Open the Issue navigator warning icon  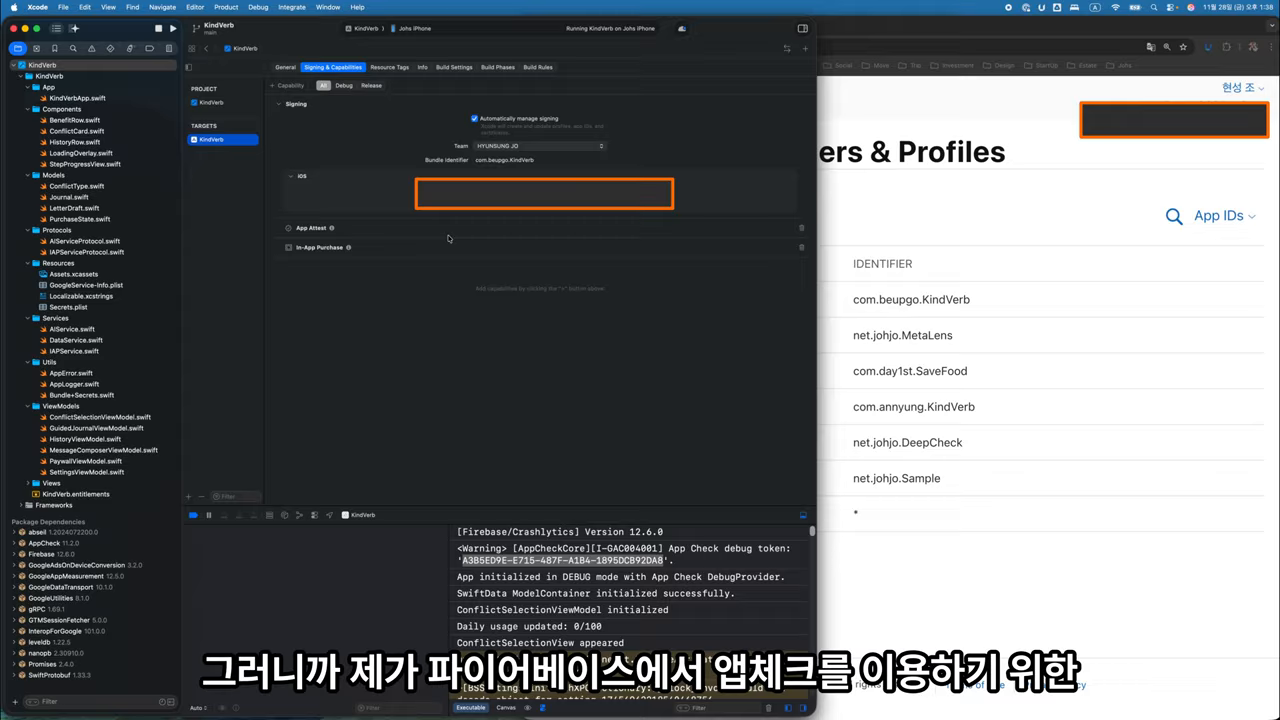tap(93, 48)
